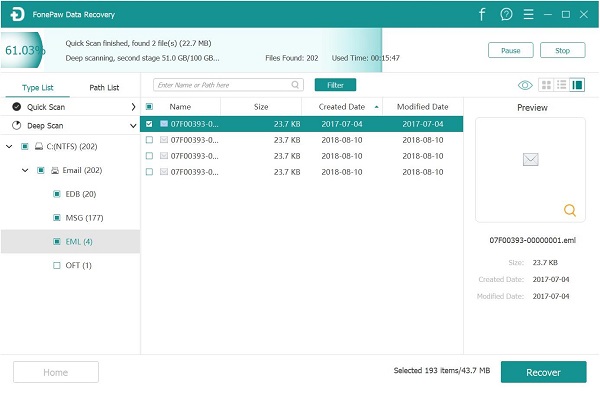Click the C: drive icon
This screenshot has height=394, width=600.
[x=39, y=146]
